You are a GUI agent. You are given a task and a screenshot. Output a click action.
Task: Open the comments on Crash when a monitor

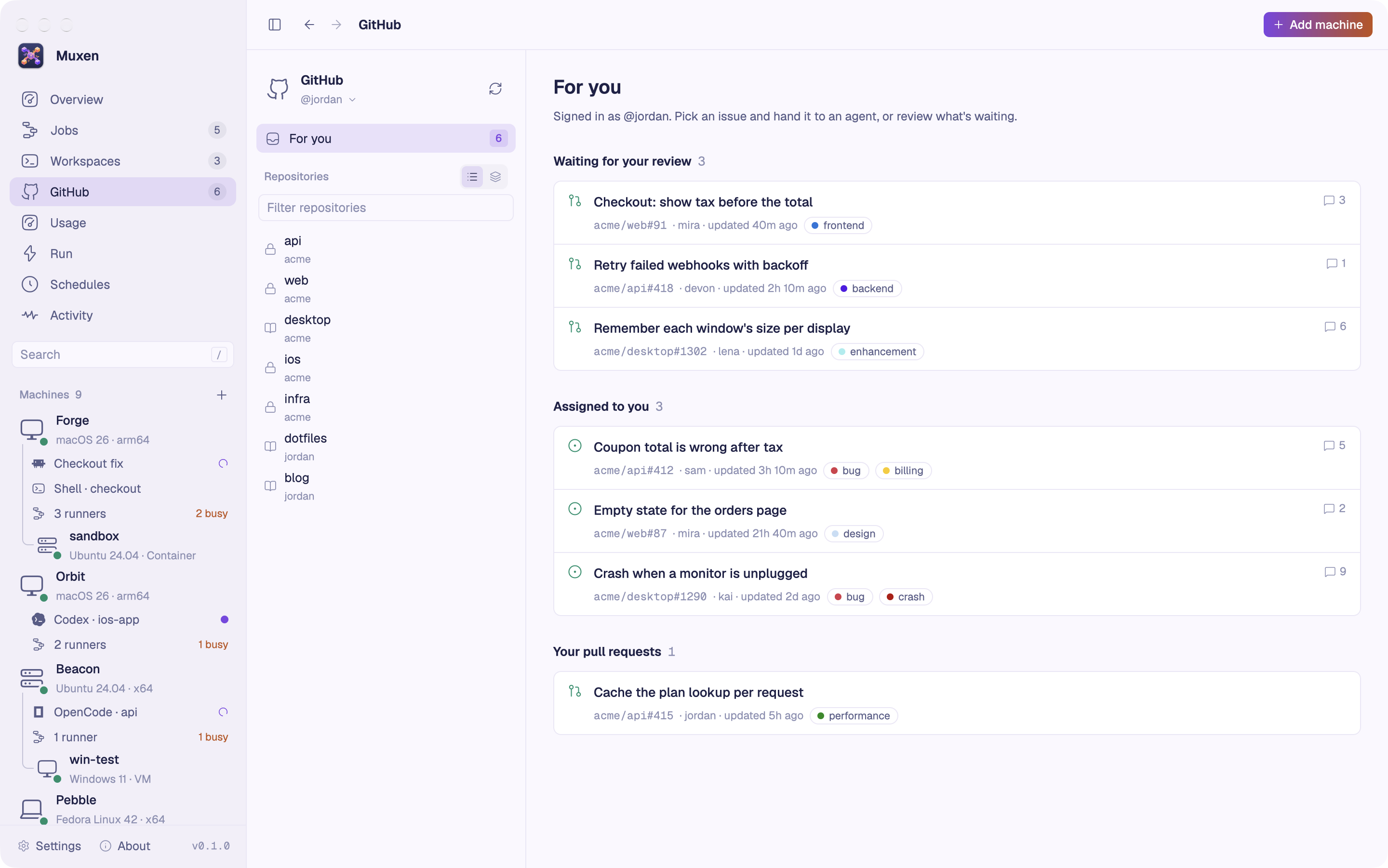(x=1335, y=572)
